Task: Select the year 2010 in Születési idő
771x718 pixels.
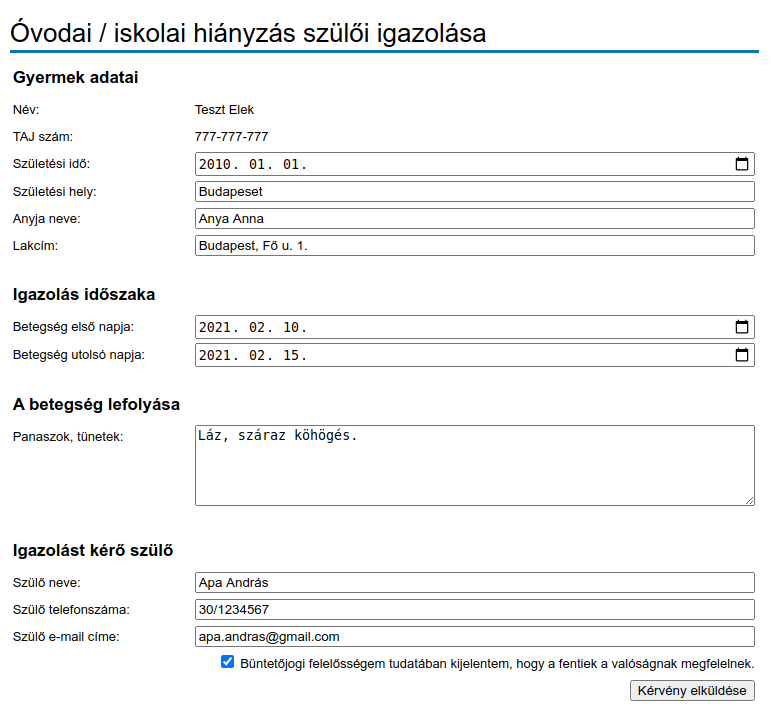Action: pos(215,164)
